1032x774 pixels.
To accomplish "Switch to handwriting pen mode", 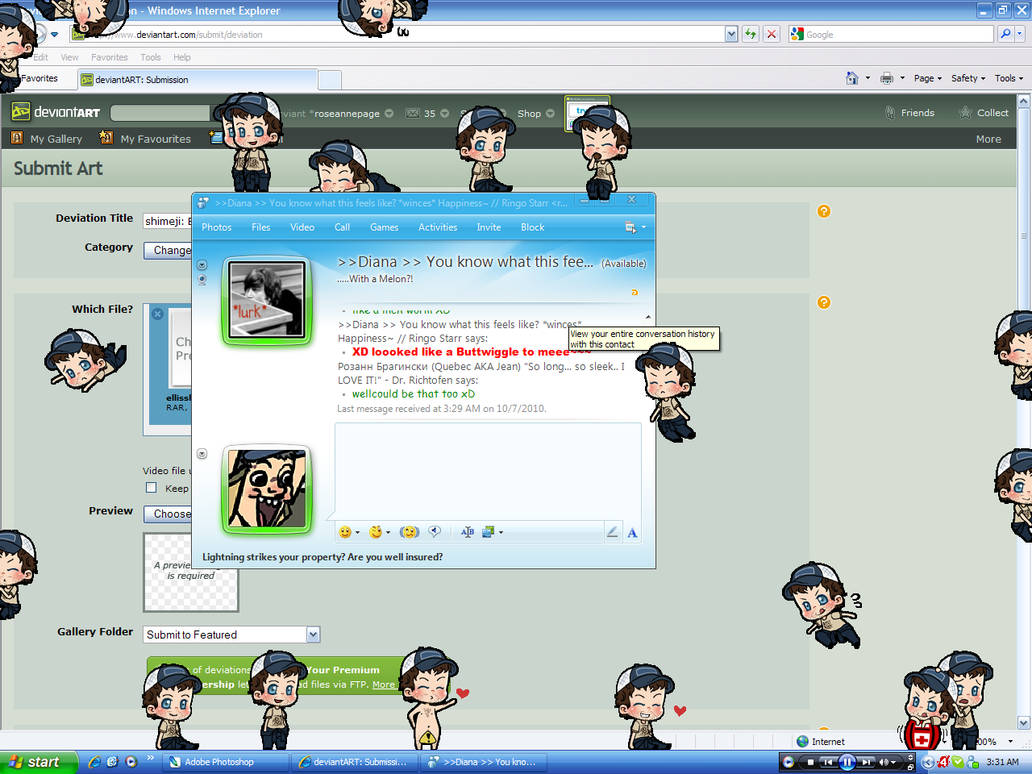I will coord(612,532).
